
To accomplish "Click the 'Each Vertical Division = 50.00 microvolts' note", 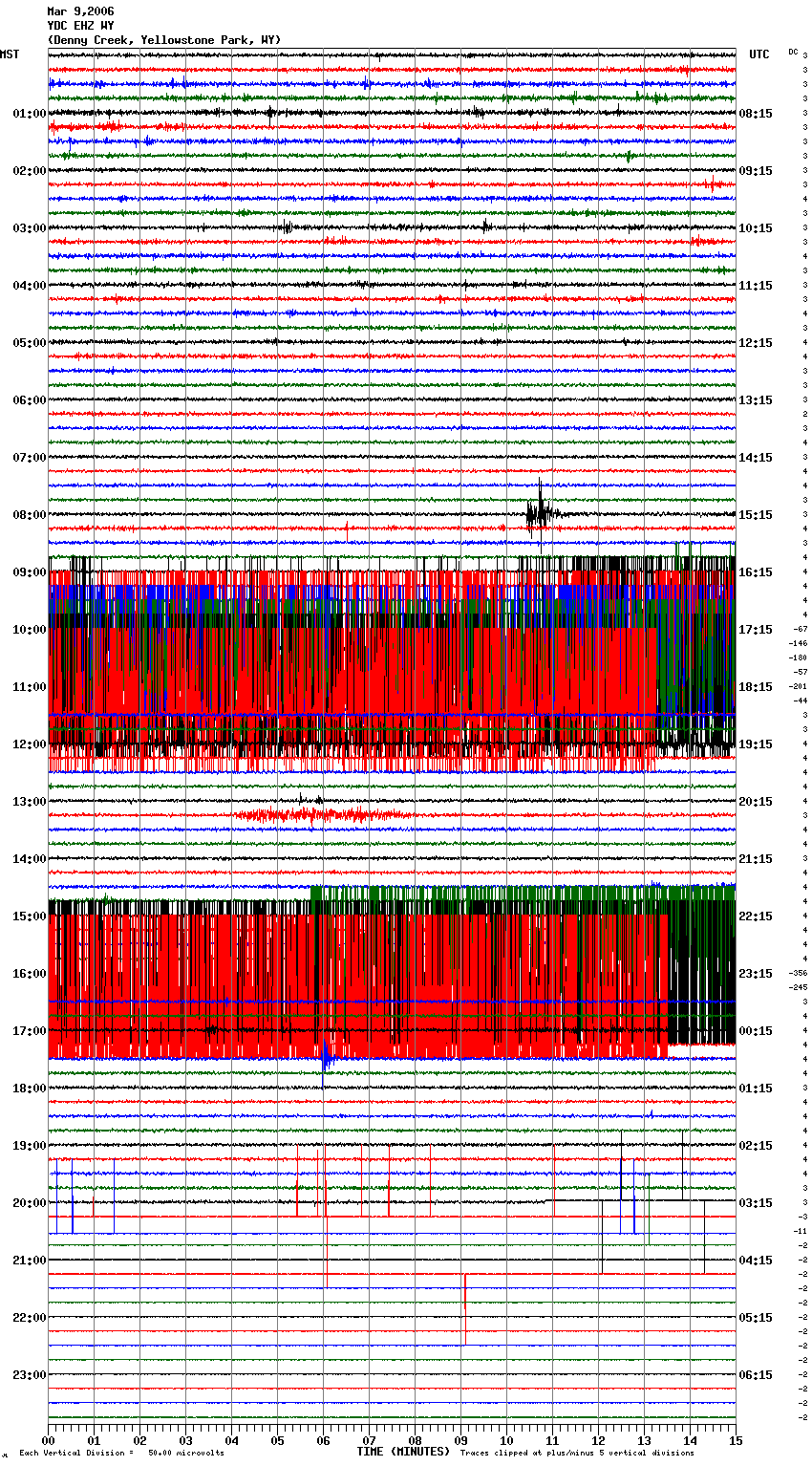I will (x=121, y=1453).
